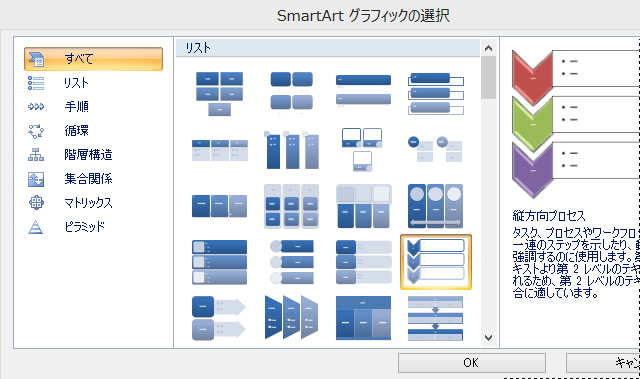Choose the four rounded rectangles picture list layout
640x379 pixels.
(x=291, y=92)
